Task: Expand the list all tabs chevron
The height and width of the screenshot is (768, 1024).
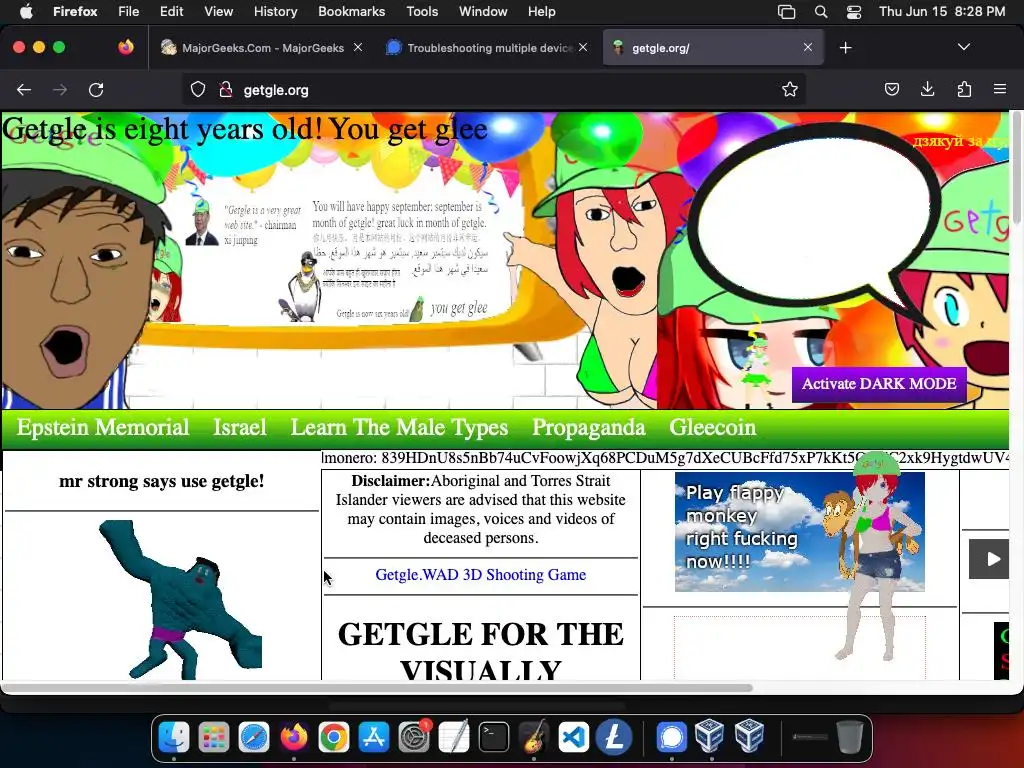Action: [963, 47]
